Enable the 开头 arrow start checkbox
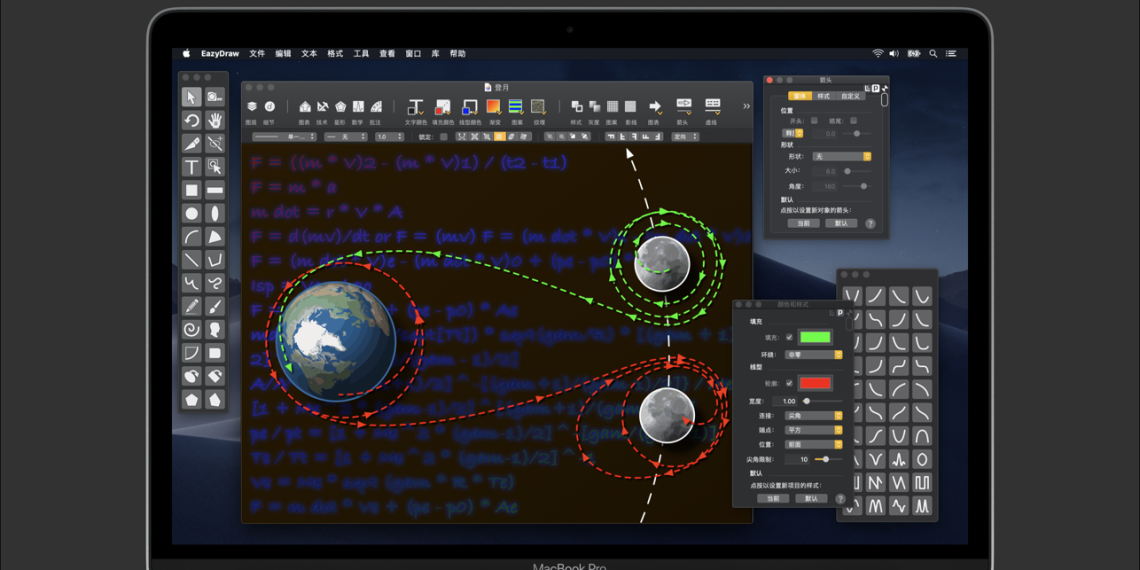The image size is (1140, 570). pyautogui.click(x=814, y=120)
